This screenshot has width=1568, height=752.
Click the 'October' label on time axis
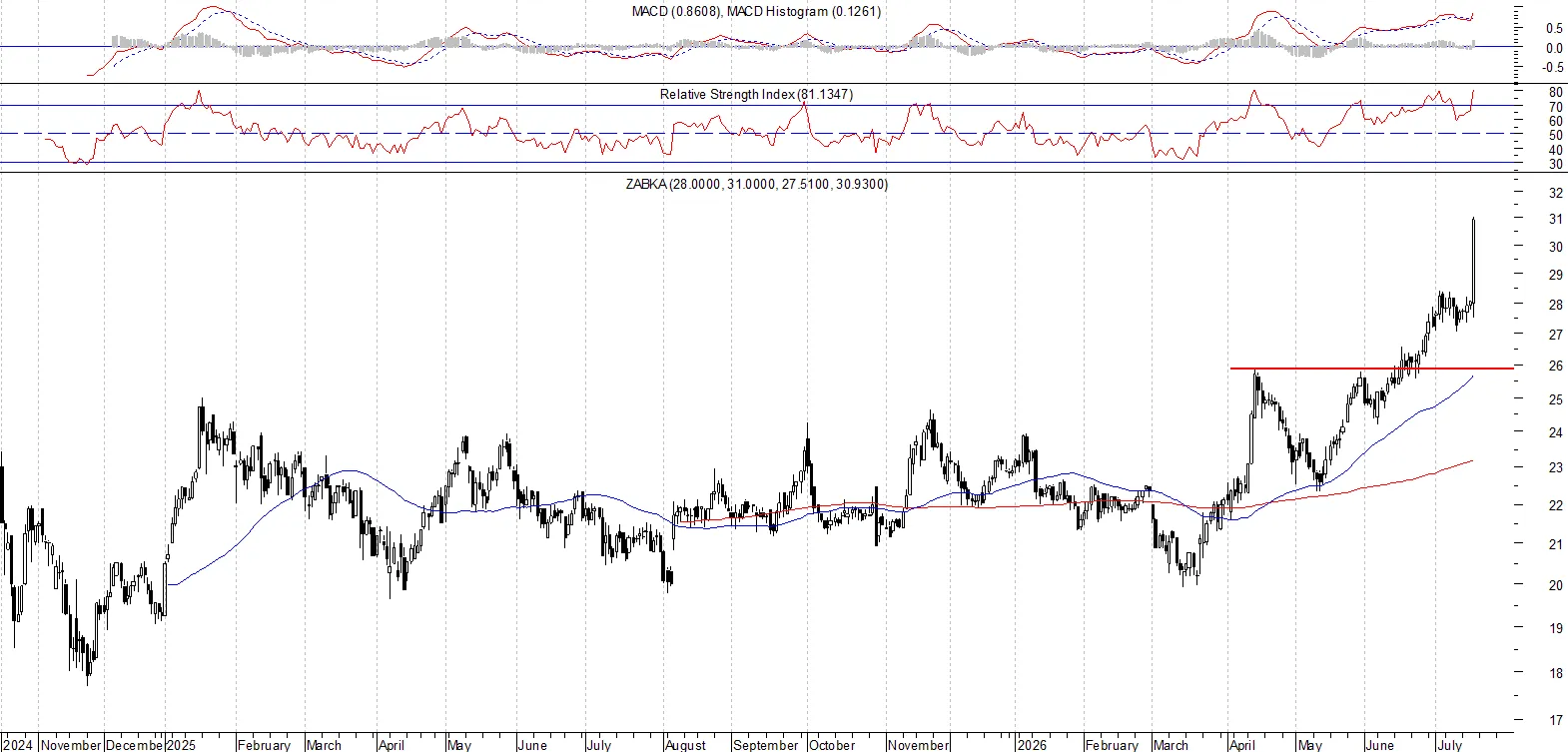pyautogui.click(x=832, y=745)
